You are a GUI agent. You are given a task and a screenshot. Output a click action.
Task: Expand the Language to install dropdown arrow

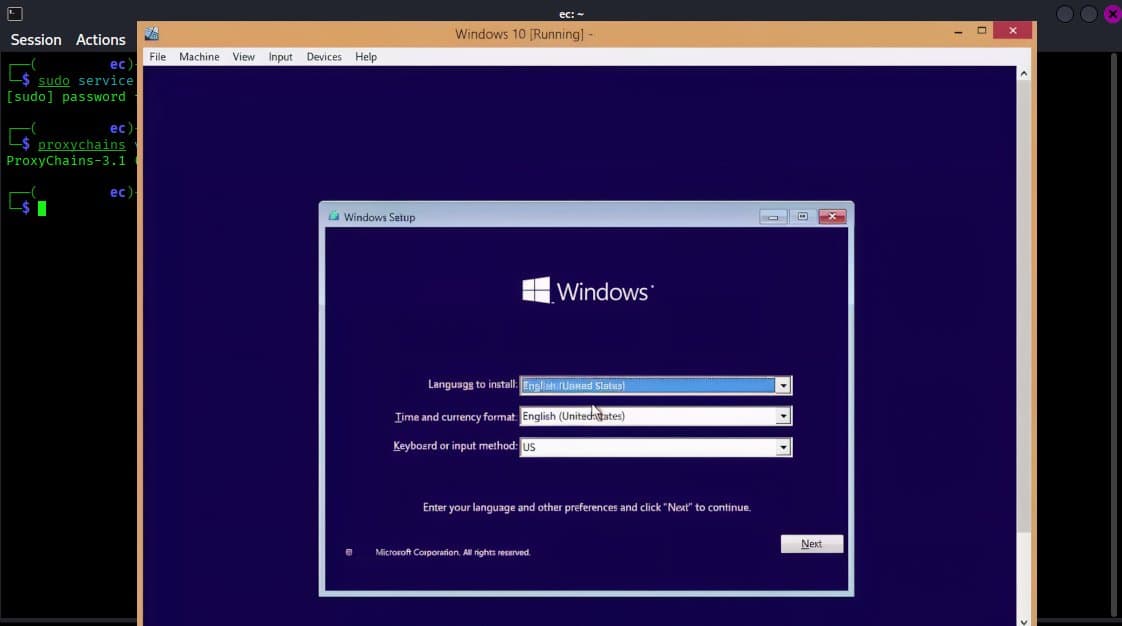click(x=783, y=386)
